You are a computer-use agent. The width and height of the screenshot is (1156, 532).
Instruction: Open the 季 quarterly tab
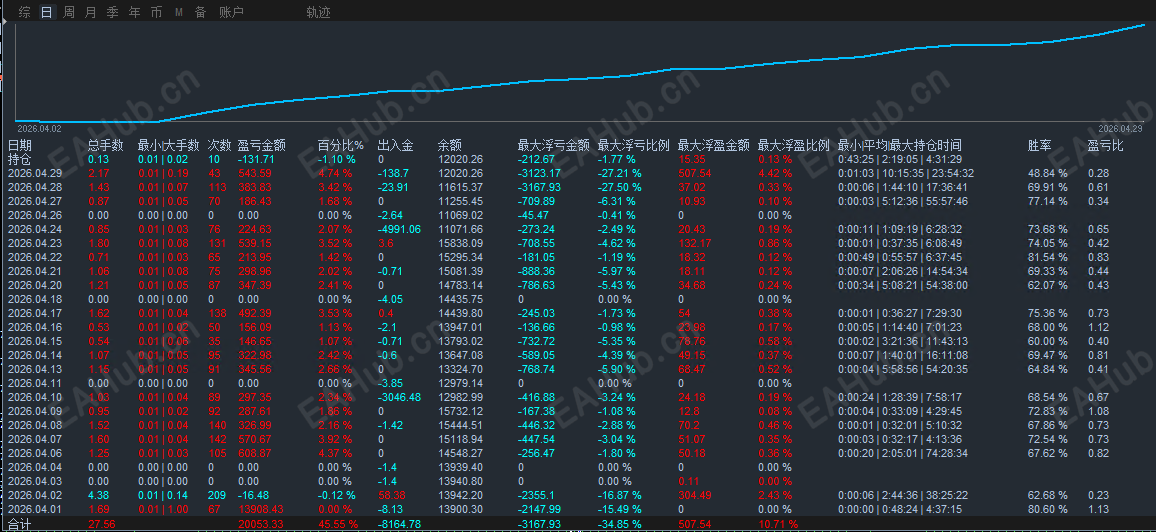coord(112,12)
